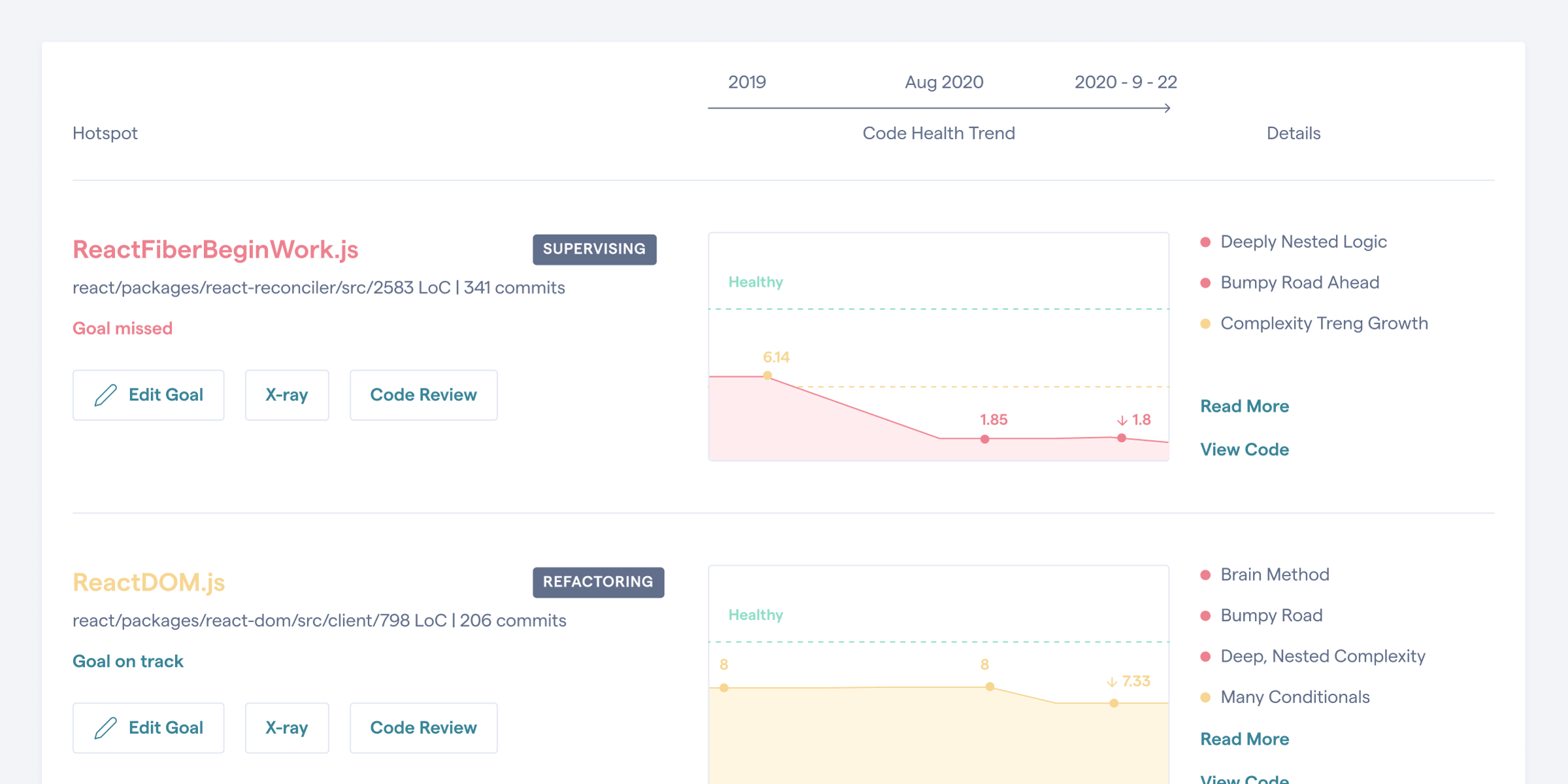Click the Healthy label on ReactDOM.js chart
The image size is (1568, 784).
point(756,615)
